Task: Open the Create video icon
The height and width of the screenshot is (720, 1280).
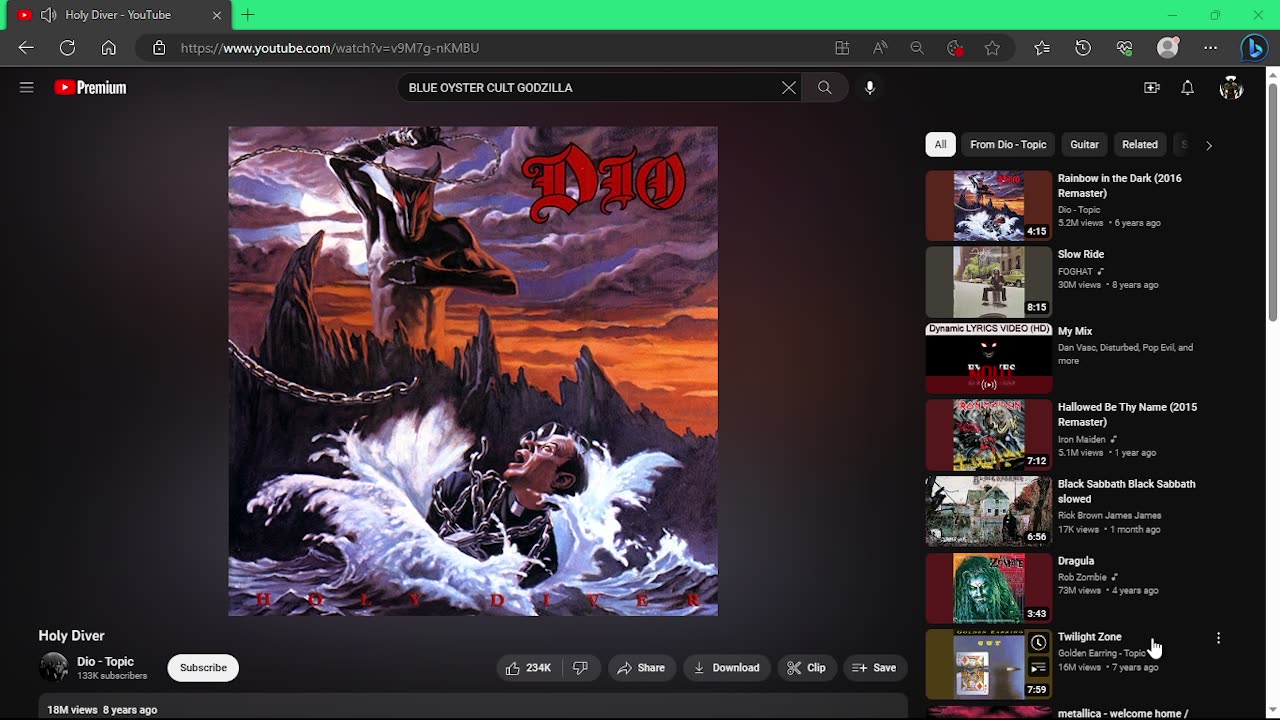Action: click(x=1152, y=88)
